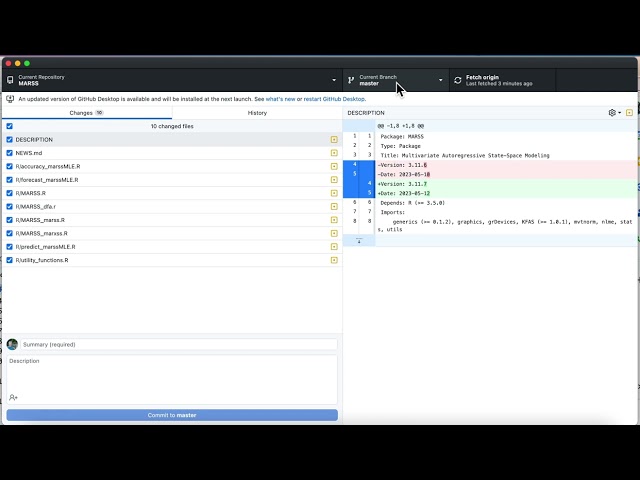This screenshot has width=640, height=480.
Task: Click the Fetch origin button
Action: tap(502, 80)
